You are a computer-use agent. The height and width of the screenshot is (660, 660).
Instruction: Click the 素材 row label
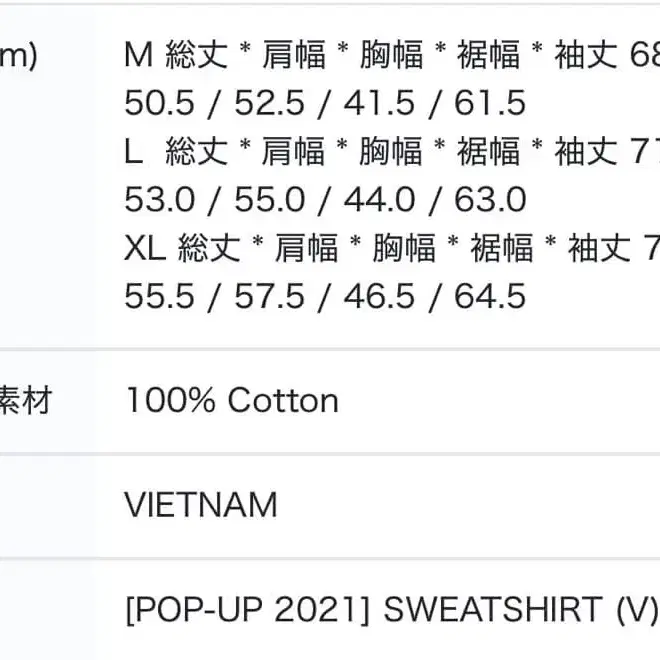click(x=24, y=401)
